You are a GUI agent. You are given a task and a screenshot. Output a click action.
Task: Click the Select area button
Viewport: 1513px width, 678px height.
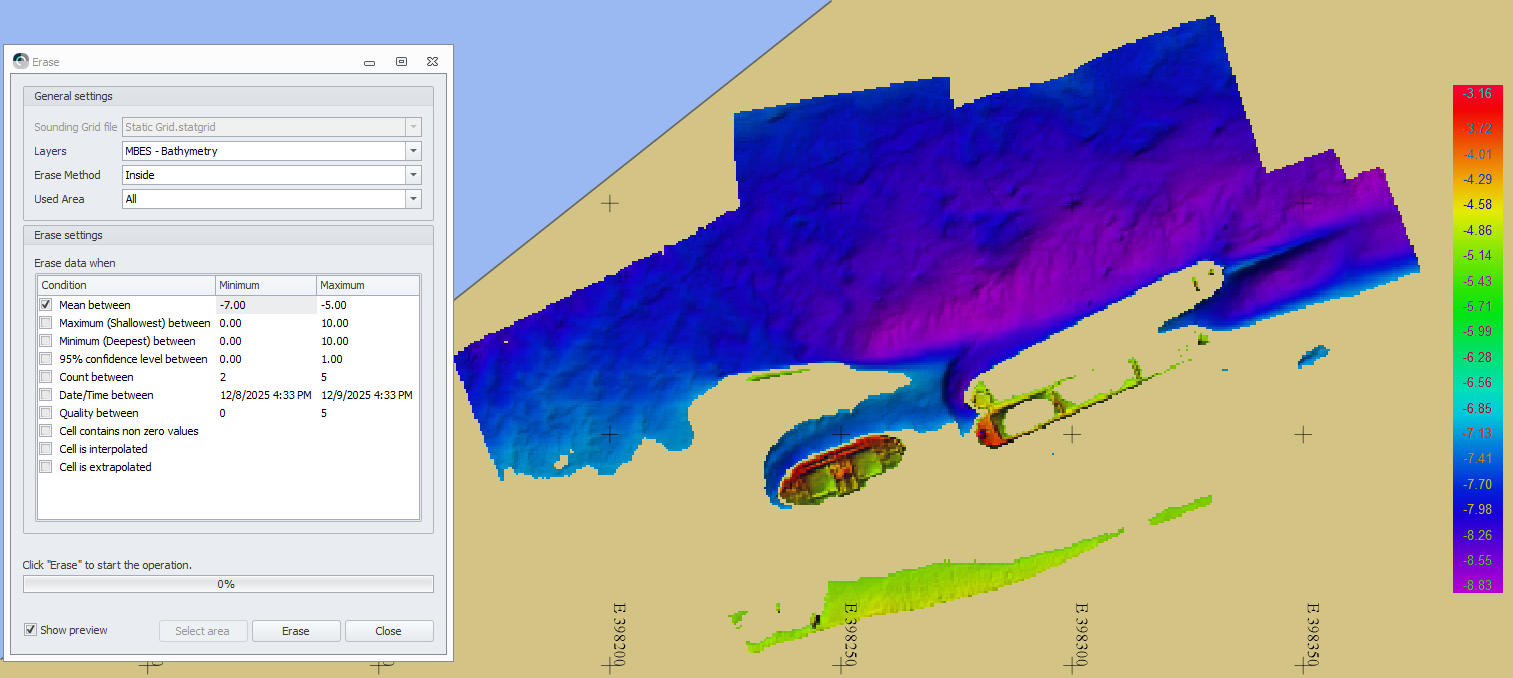click(203, 631)
